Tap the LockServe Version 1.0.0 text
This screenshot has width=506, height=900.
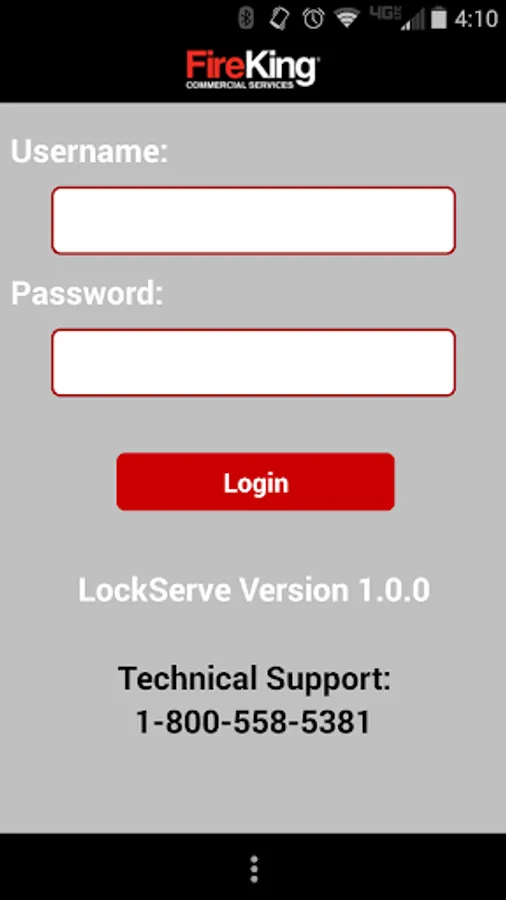(254, 590)
